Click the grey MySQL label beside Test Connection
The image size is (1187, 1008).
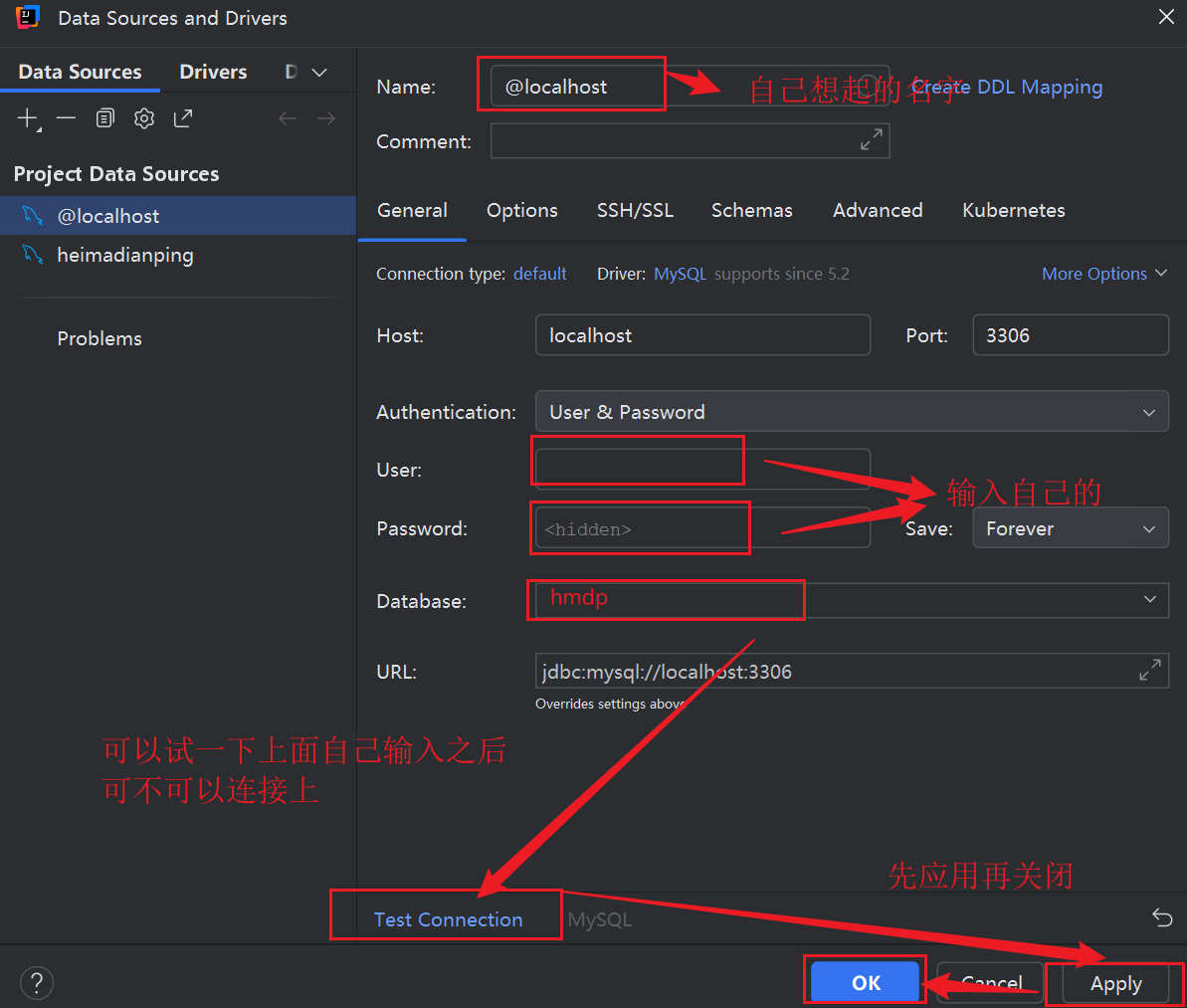599,919
